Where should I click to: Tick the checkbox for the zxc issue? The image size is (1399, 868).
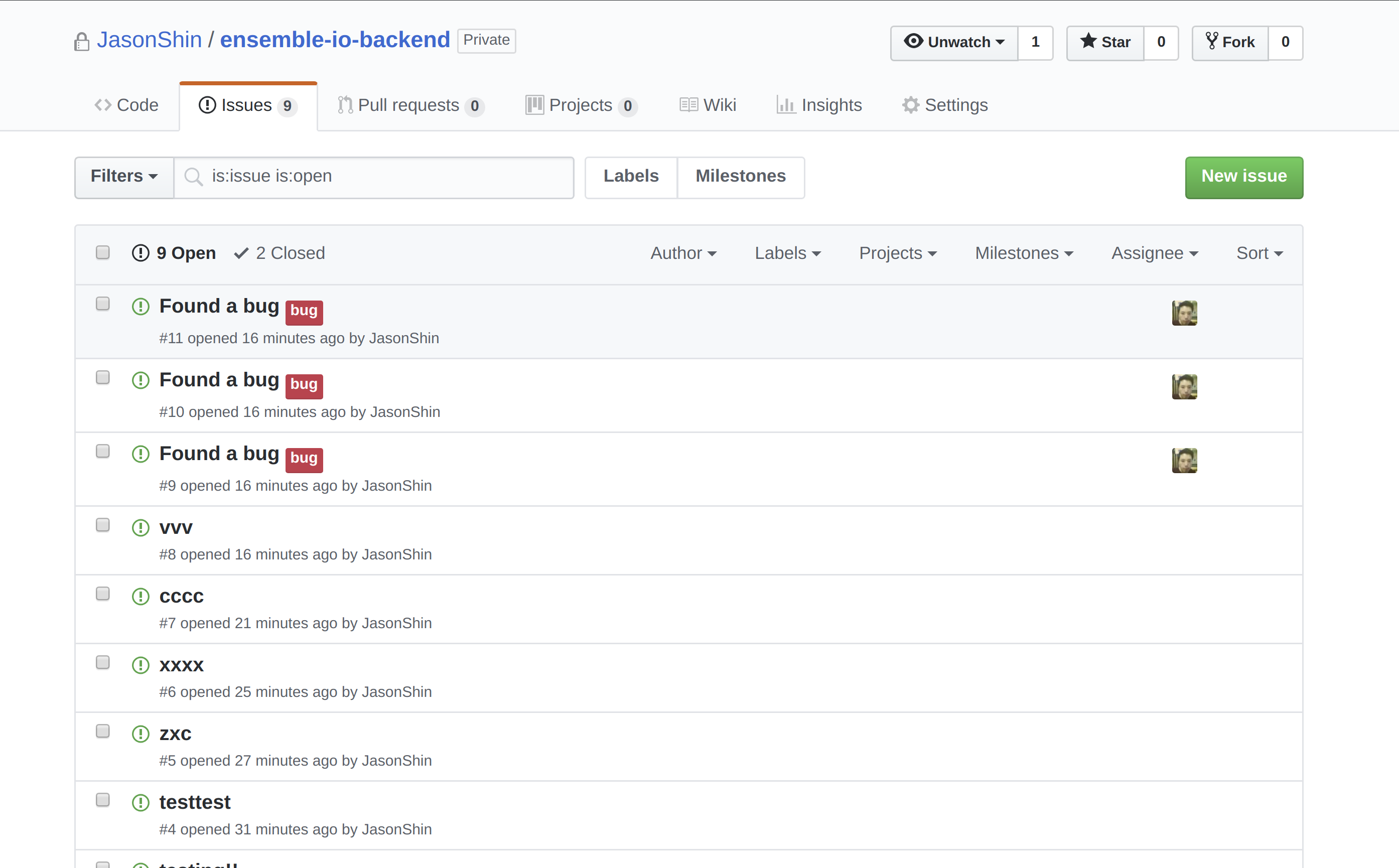(103, 731)
